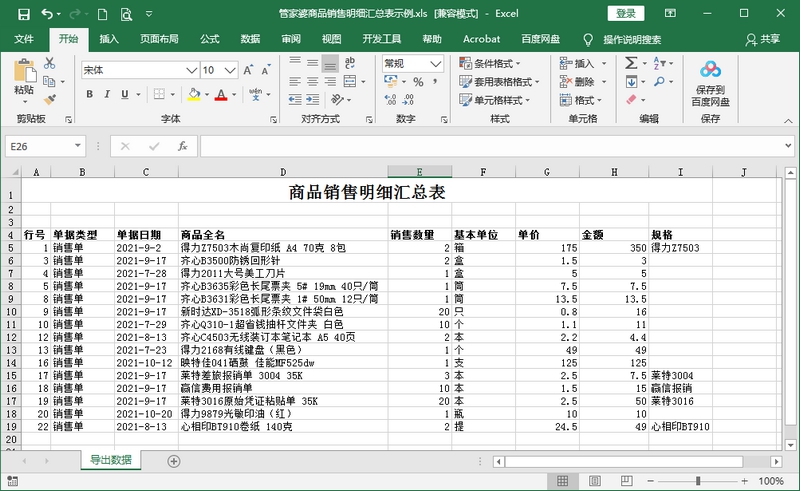Click the Cut scissors icon
This screenshot has width=800, height=491.
coord(49,63)
